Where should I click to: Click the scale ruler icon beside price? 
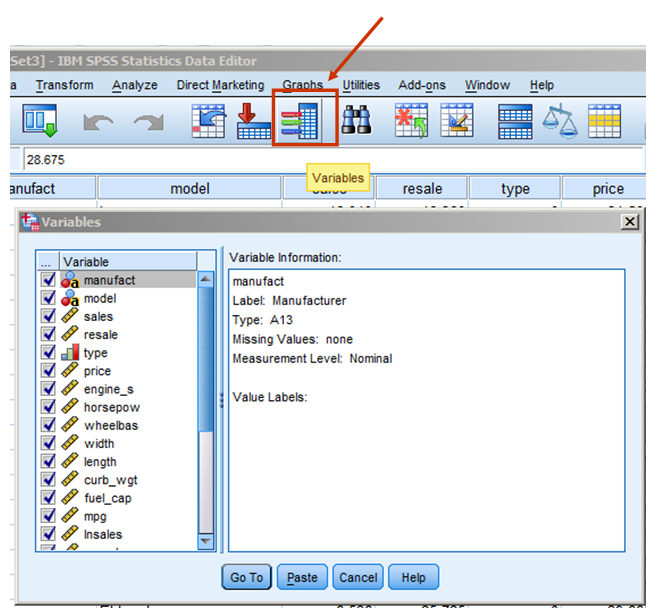pyautogui.click(x=70, y=370)
